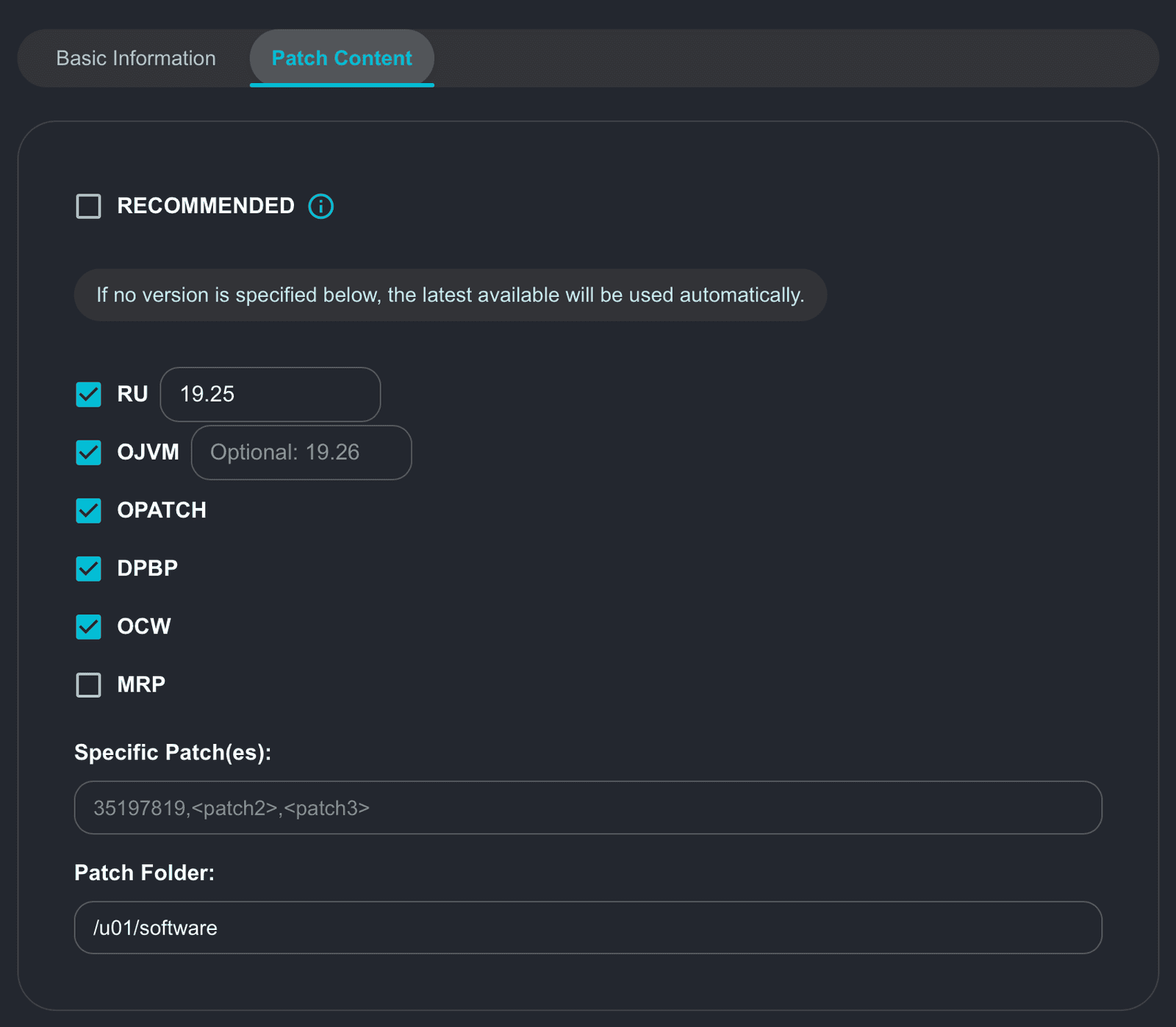Disable the OJVM checkbox
Image resolution: width=1176 pixels, height=1027 pixels.
[89, 453]
